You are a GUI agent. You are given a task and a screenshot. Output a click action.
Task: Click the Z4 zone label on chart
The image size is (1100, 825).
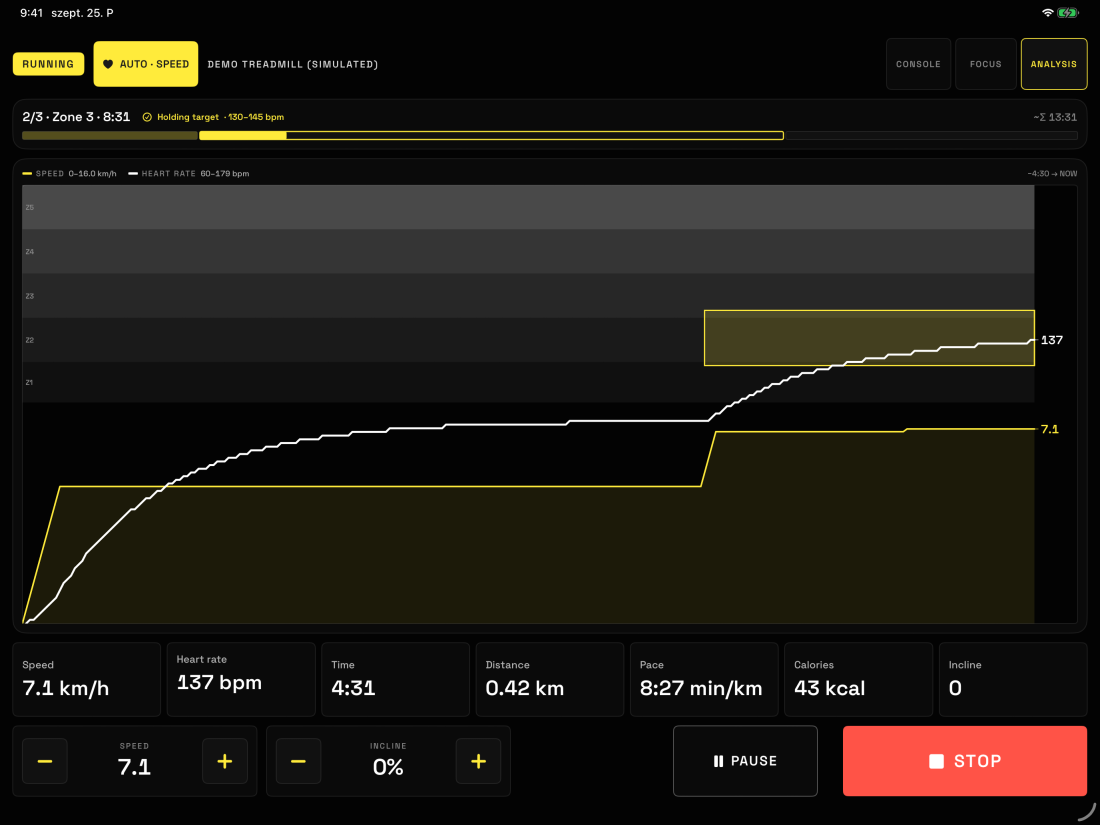tap(29, 252)
